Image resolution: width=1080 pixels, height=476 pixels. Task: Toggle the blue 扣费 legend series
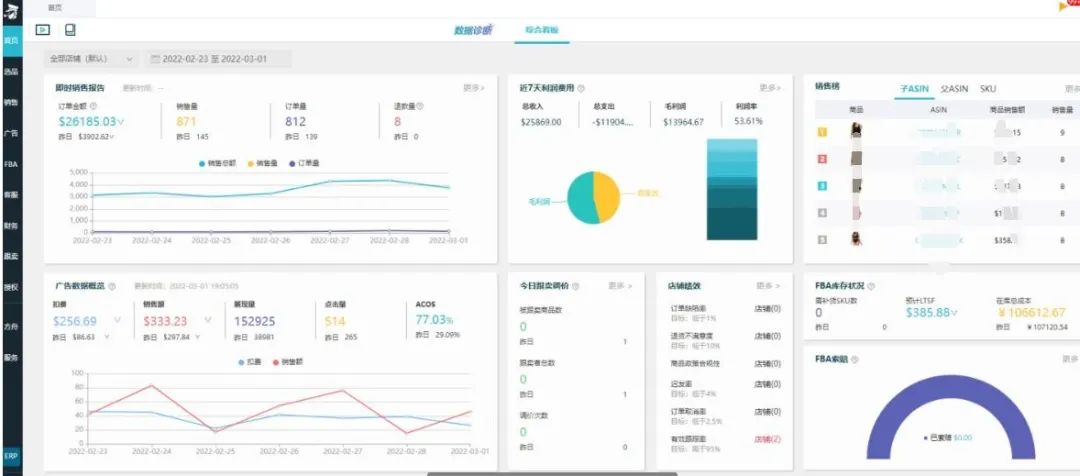(x=250, y=362)
